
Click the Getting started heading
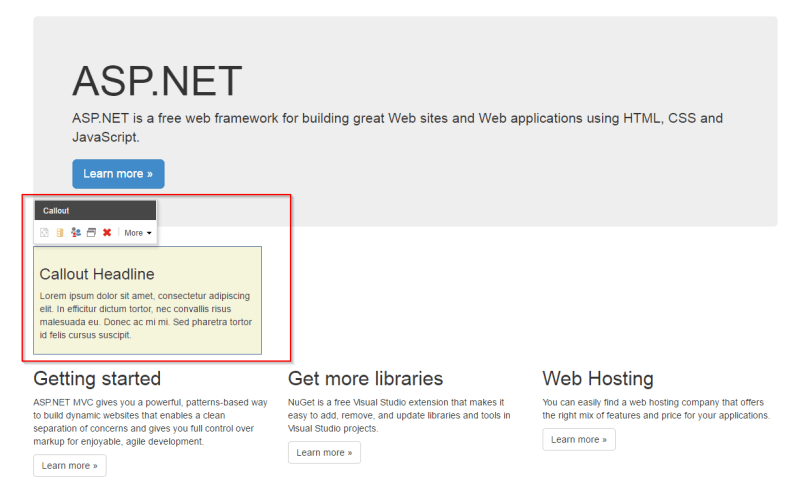97,379
